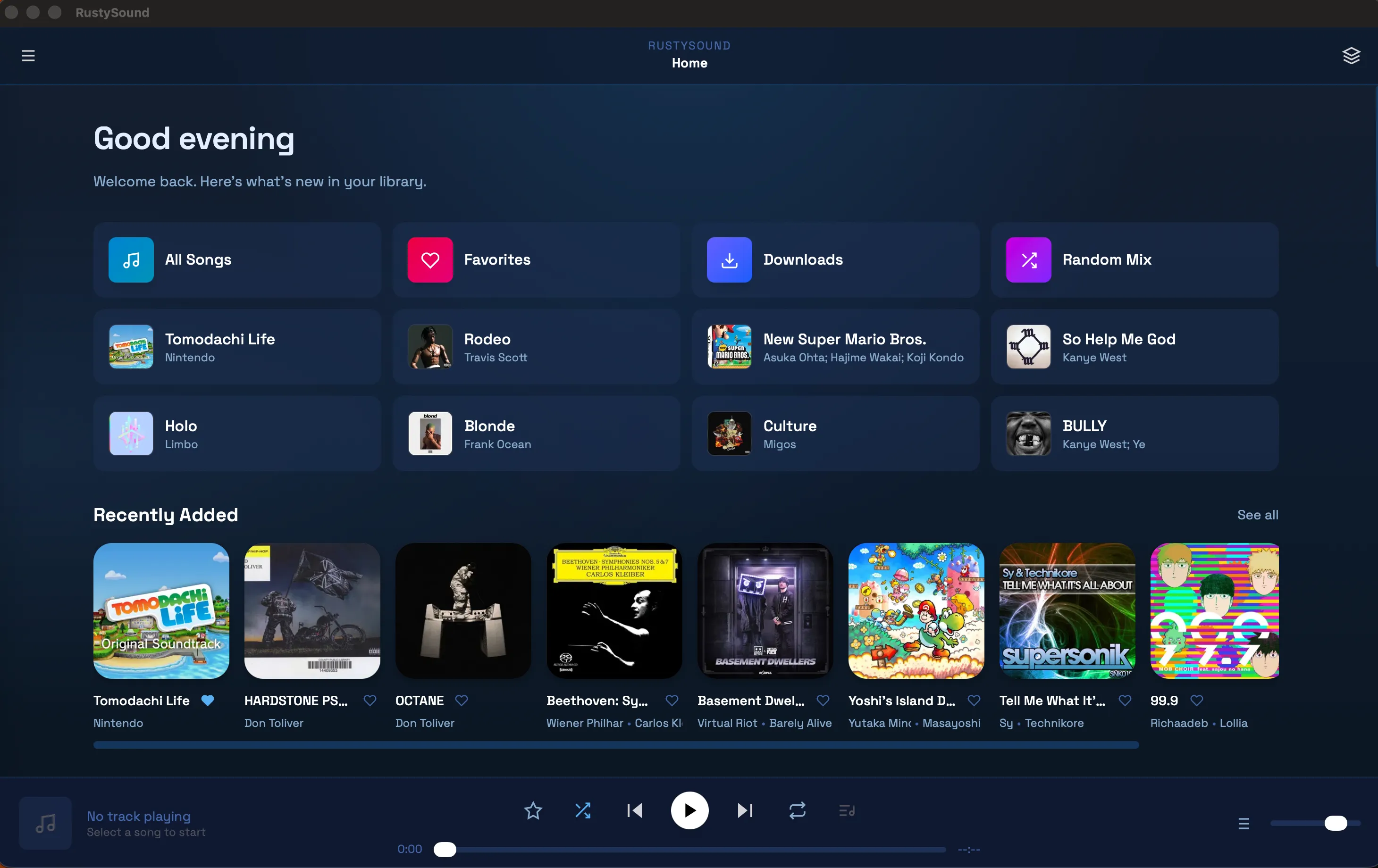This screenshot has height=868, width=1378.
Task: Click the Home title in the header
Action: click(x=689, y=63)
